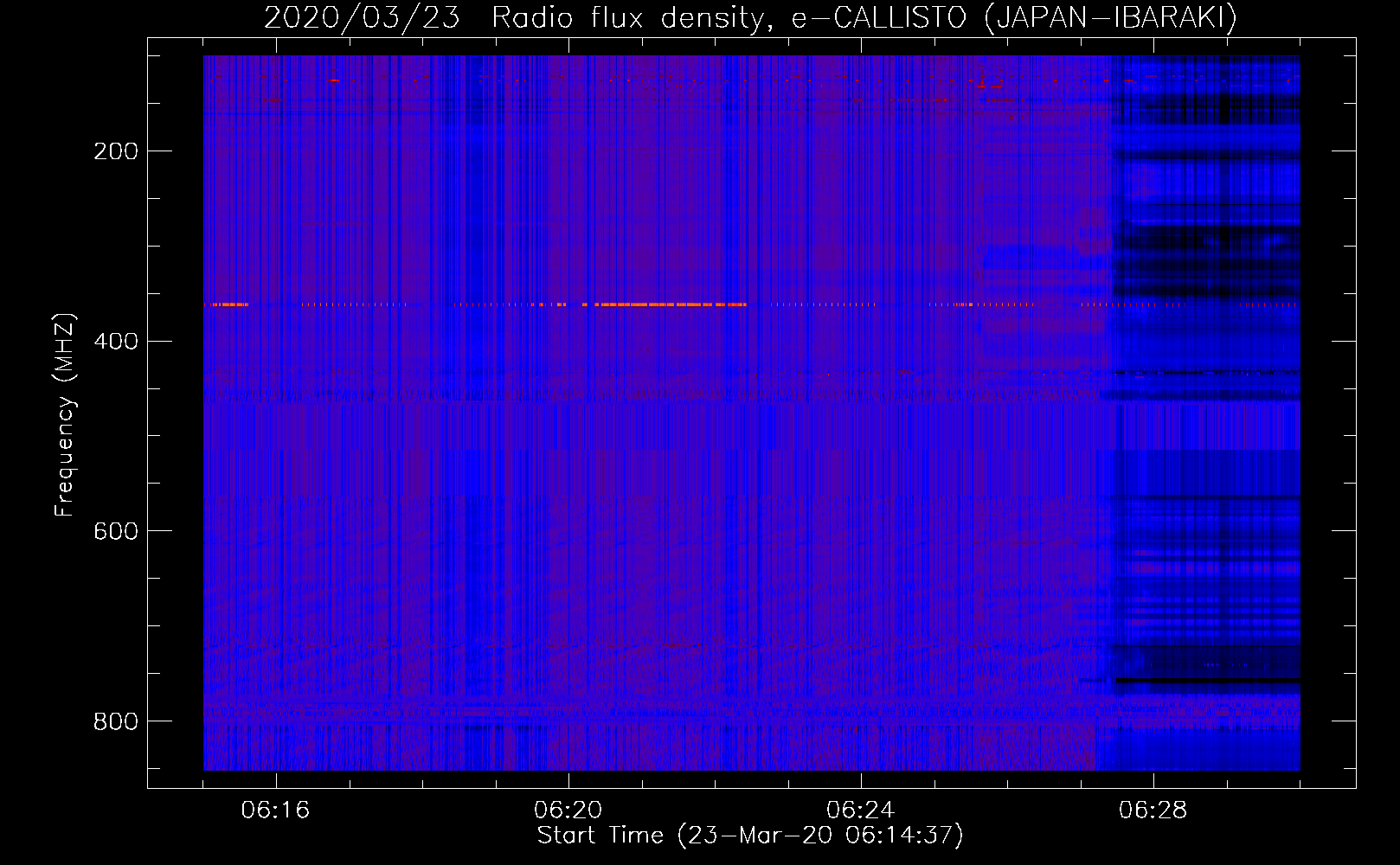Click the 800 frequency tick label

(x=116, y=721)
